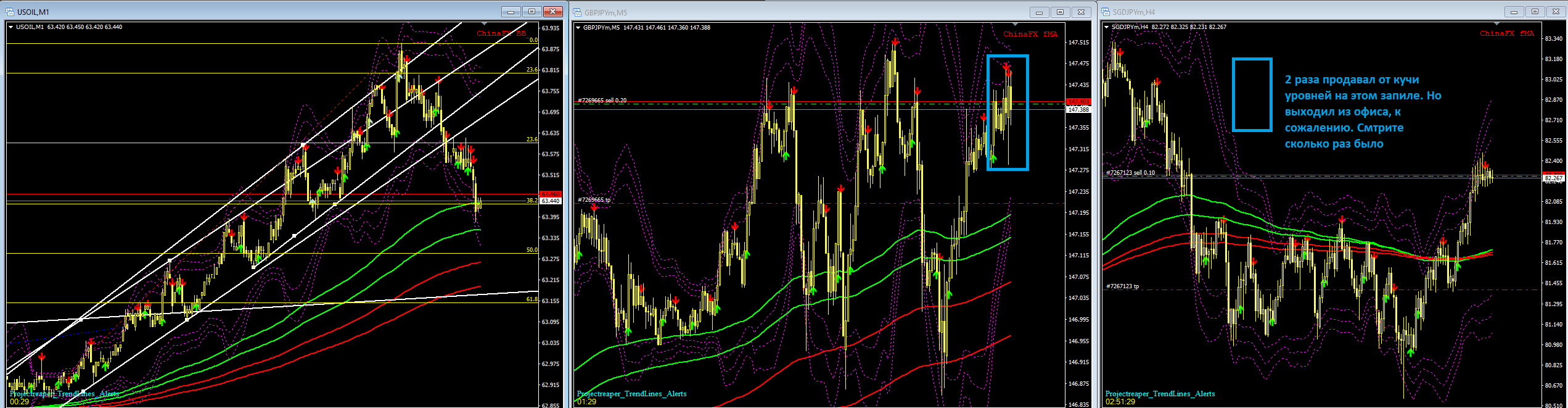
Task: Close the SGDJPYm,H4 chart window
Action: click(x=1556, y=12)
